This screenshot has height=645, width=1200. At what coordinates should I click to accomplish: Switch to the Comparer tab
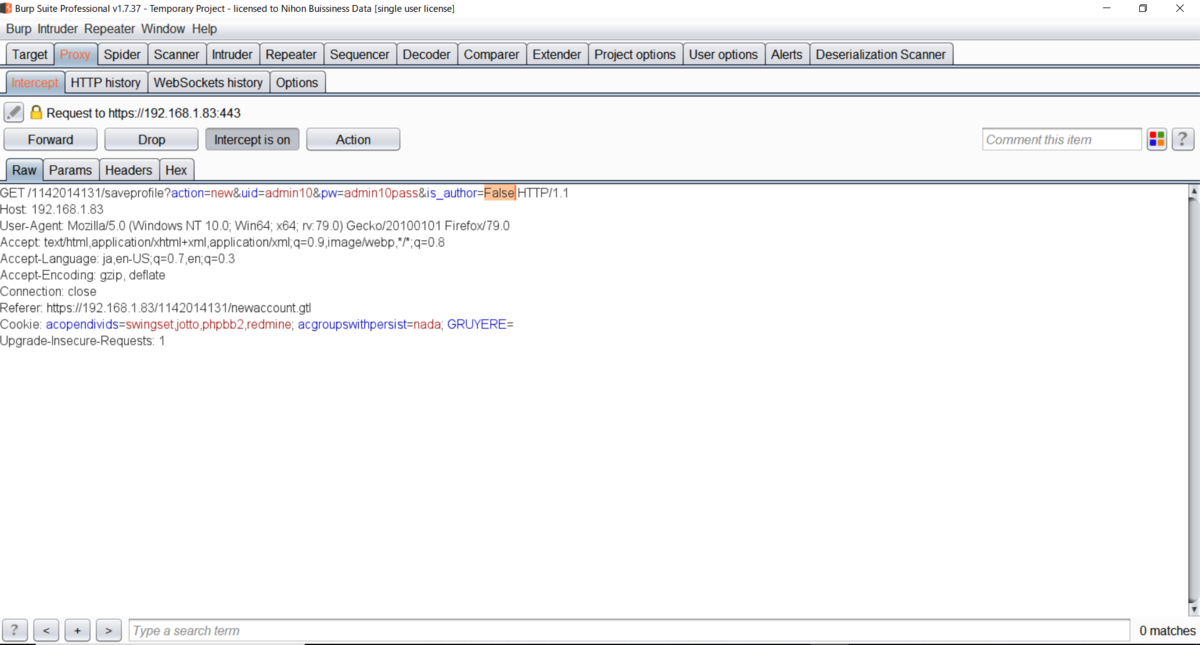[x=492, y=54]
